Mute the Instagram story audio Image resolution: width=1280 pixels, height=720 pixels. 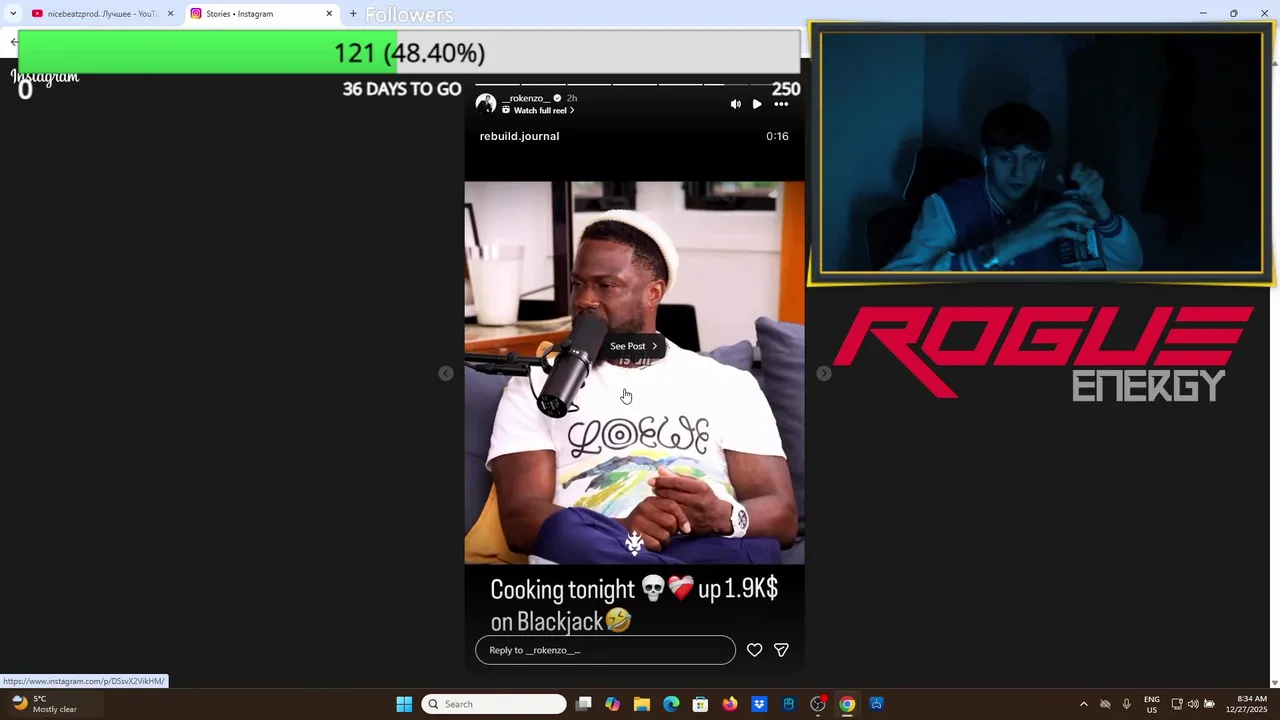[x=736, y=104]
